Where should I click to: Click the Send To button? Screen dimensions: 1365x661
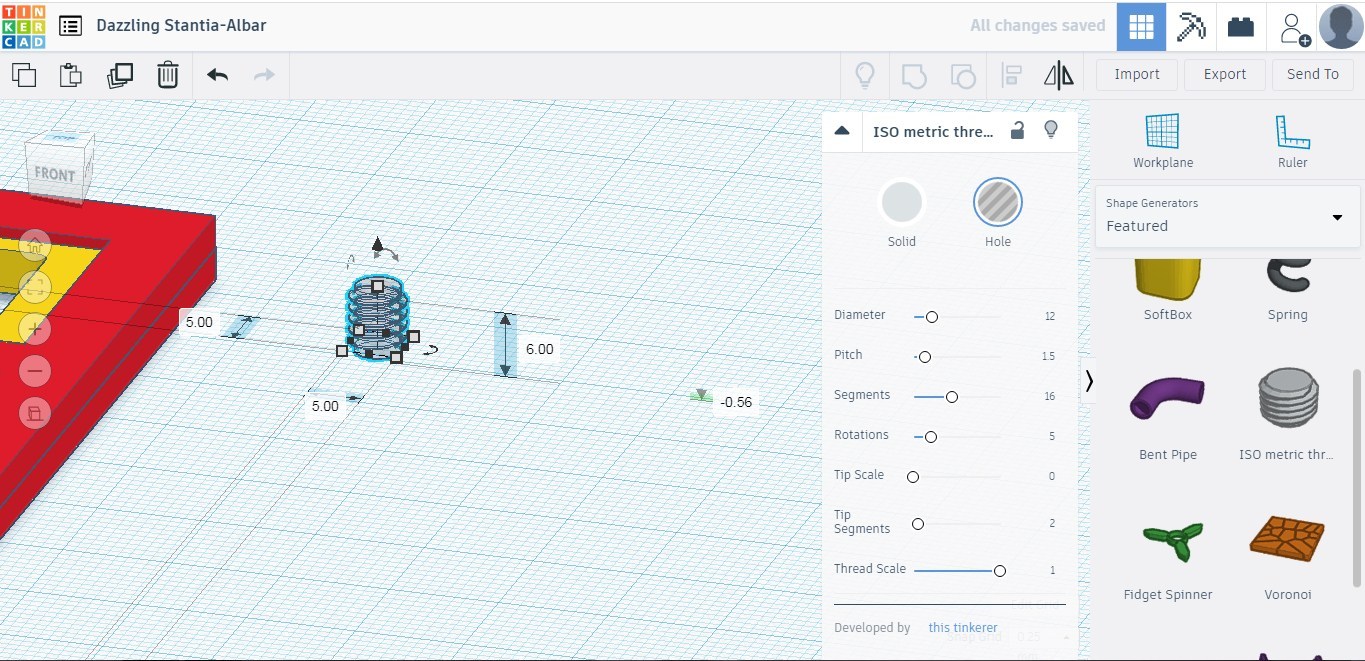tap(1313, 74)
